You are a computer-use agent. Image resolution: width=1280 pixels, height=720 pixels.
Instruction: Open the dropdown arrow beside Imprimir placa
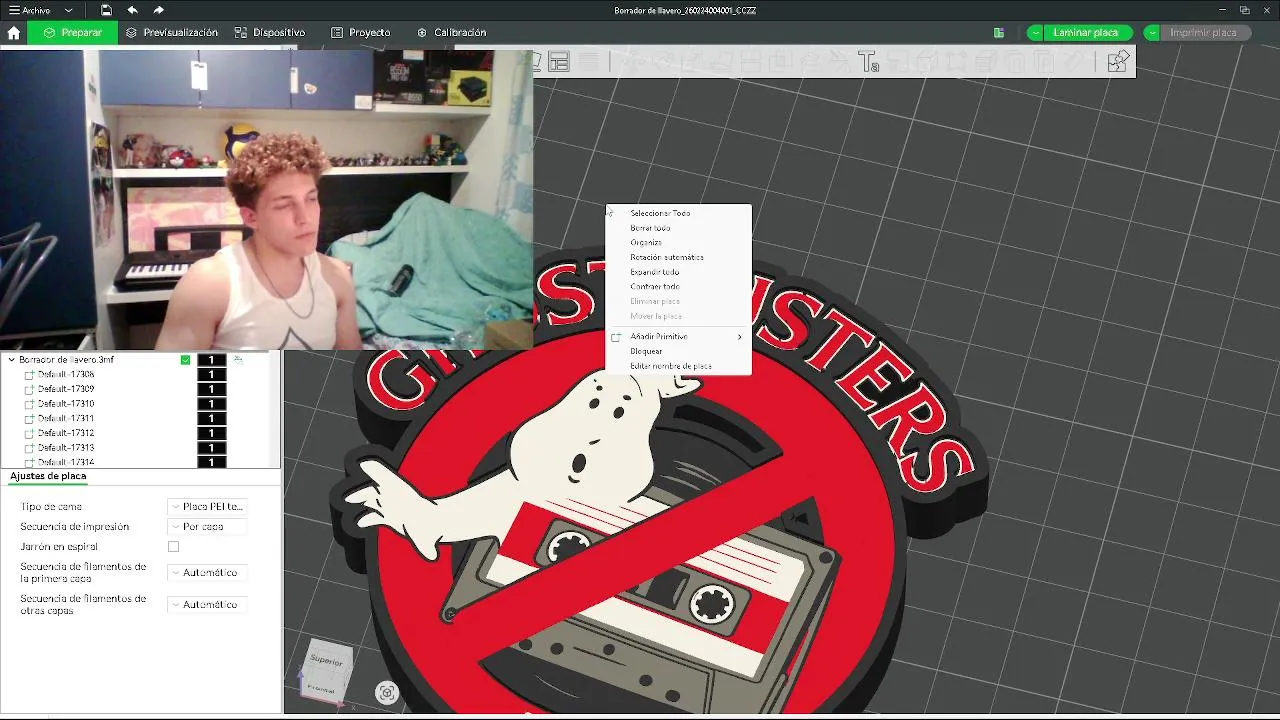[x=1152, y=33]
